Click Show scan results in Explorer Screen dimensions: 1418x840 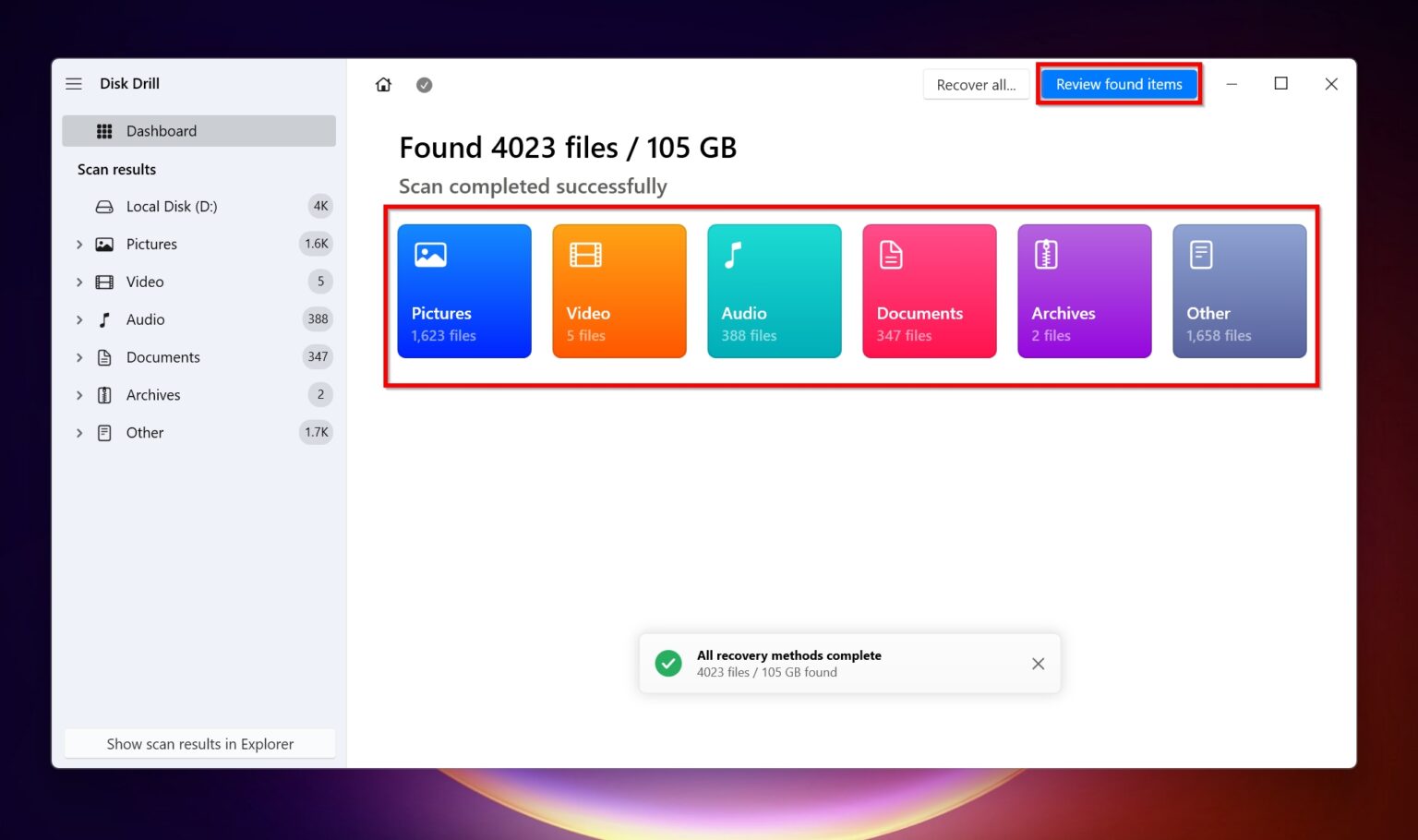pyautogui.click(x=199, y=743)
